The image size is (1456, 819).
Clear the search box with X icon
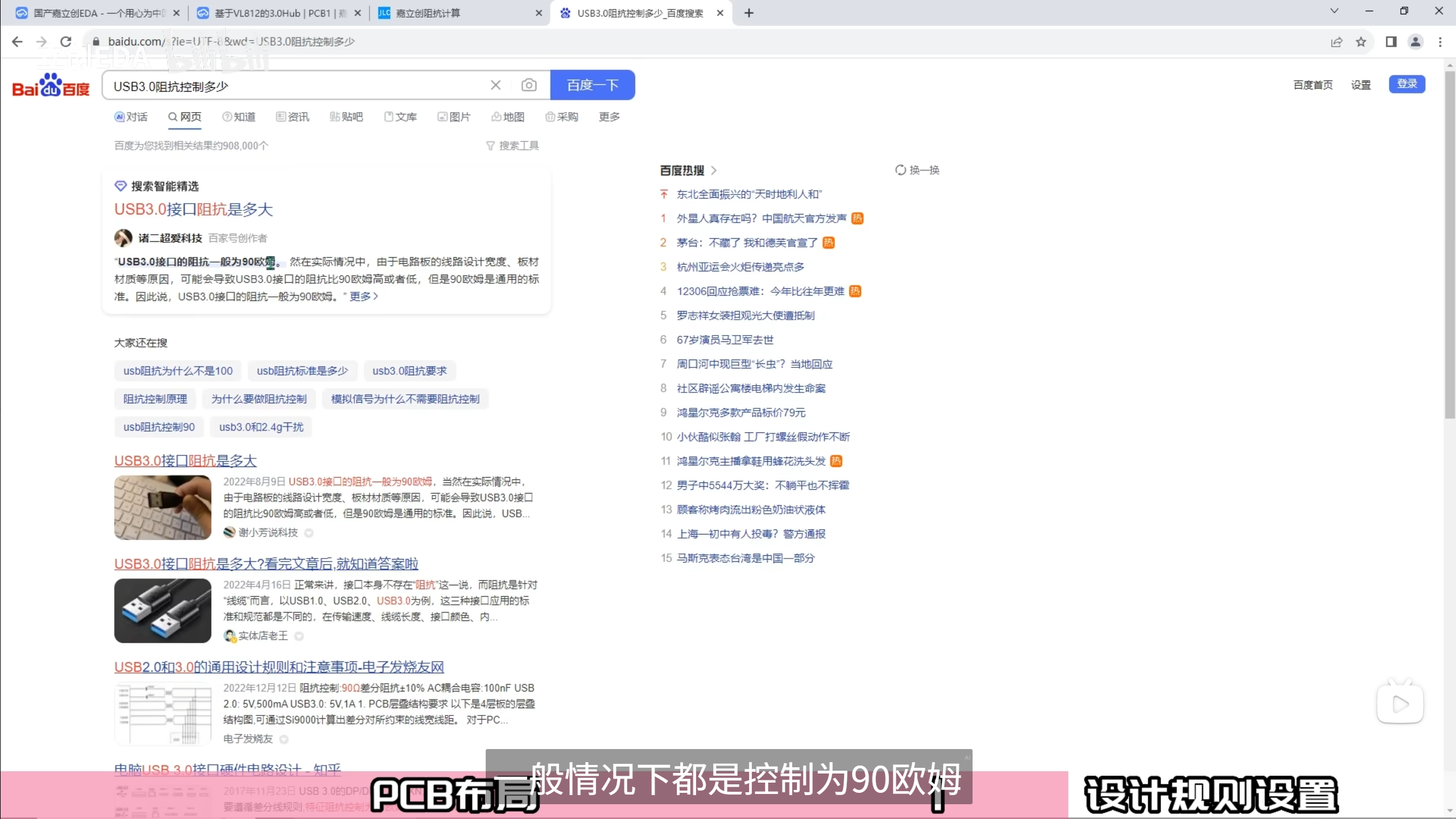[495, 85]
